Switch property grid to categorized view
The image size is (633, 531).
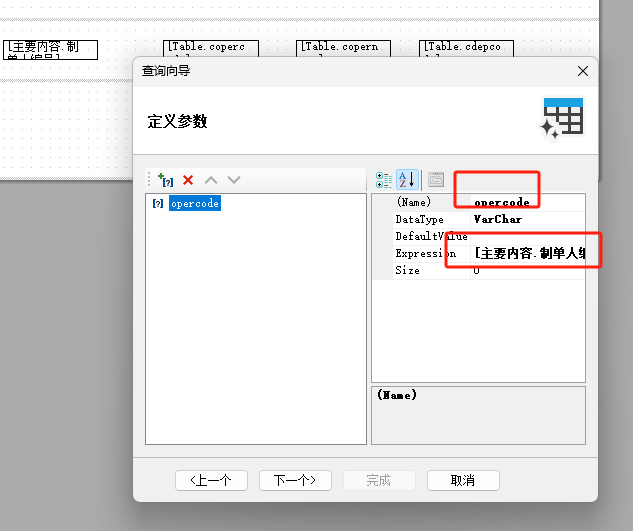384,180
